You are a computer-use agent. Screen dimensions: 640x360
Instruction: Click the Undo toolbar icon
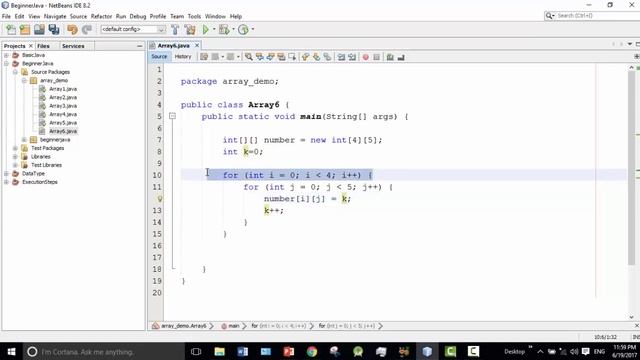point(72,29)
